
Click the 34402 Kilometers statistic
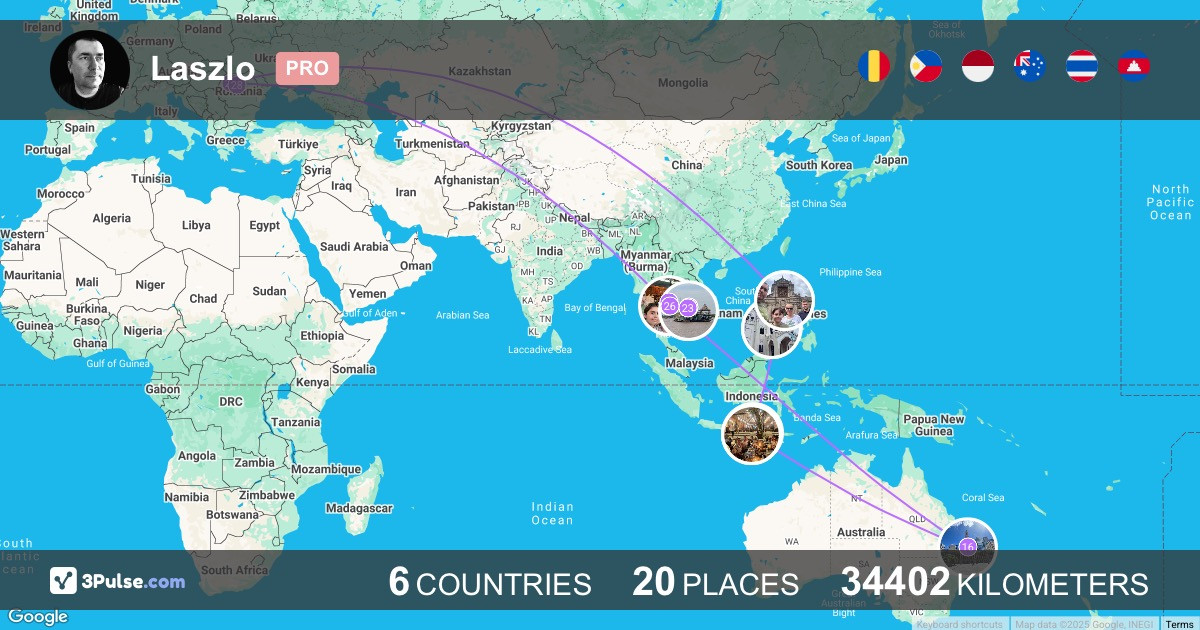tap(994, 582)
